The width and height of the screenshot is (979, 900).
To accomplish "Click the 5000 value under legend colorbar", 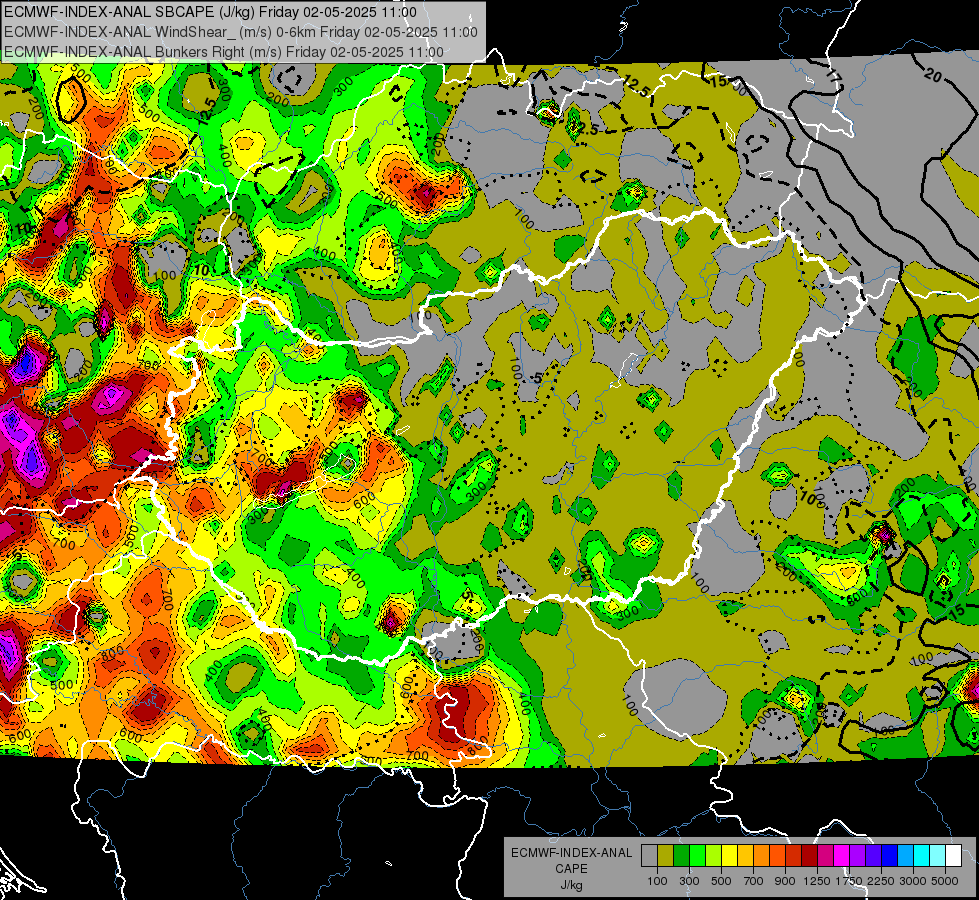I will click(945, 881).
